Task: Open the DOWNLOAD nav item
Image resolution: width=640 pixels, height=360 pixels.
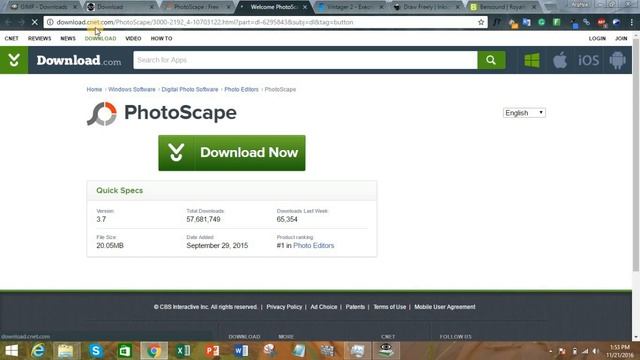Action: 100,38
